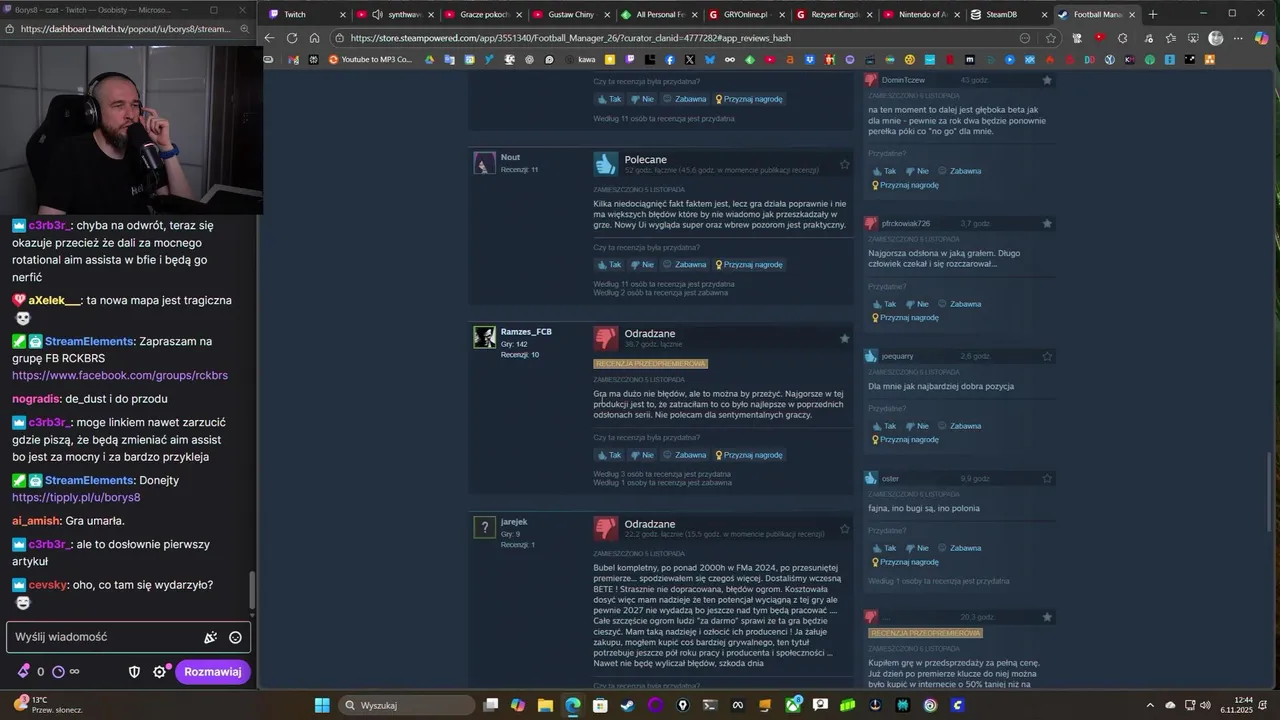Switch to the Gustaw Chiny tab
The height and width of the screenshot is (720, 1280).
[570, 14]
